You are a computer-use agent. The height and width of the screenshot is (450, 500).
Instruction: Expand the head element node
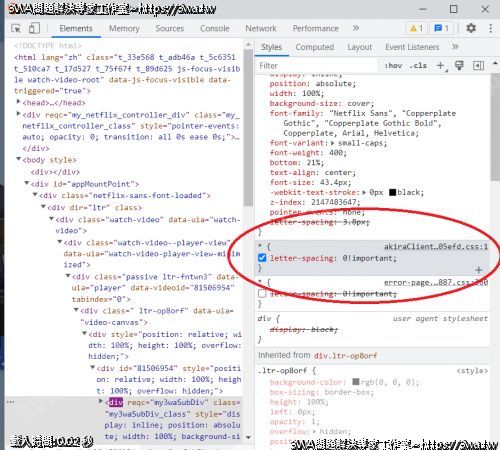point(18,102)
